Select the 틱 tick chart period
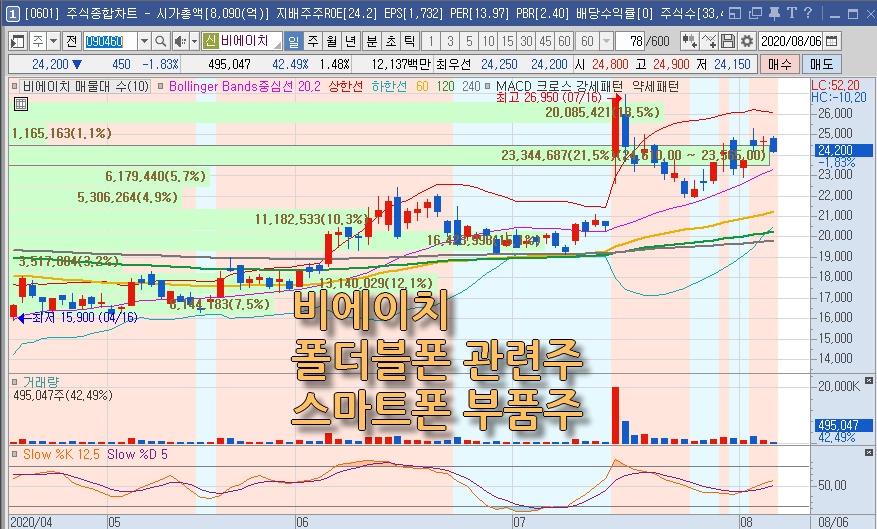The height and width of the screenshot is (529, 877). (409, 41)
